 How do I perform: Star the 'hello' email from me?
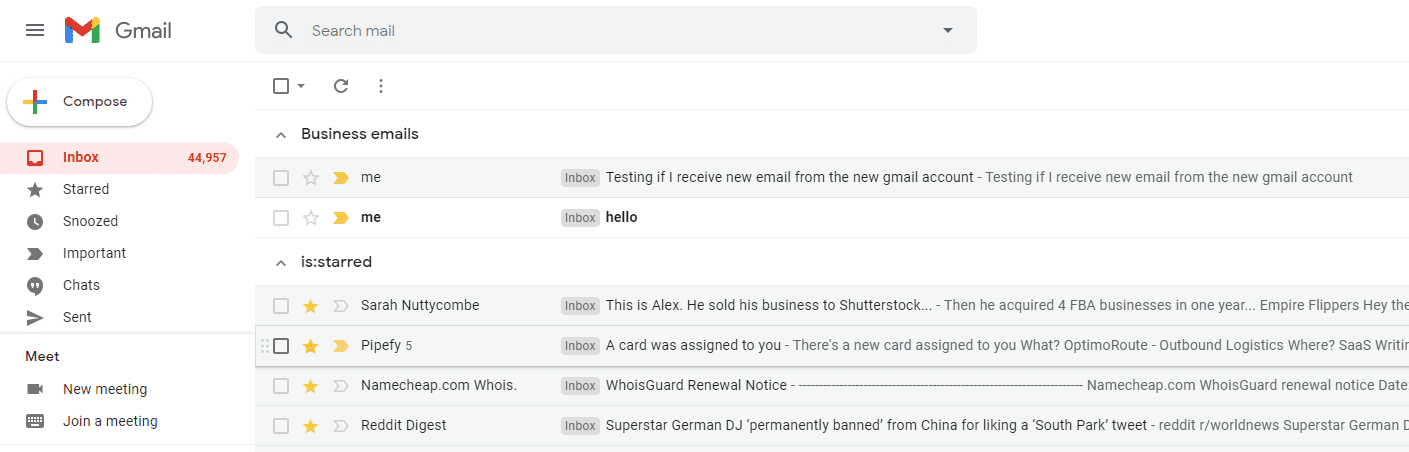(x=311, y=218)
